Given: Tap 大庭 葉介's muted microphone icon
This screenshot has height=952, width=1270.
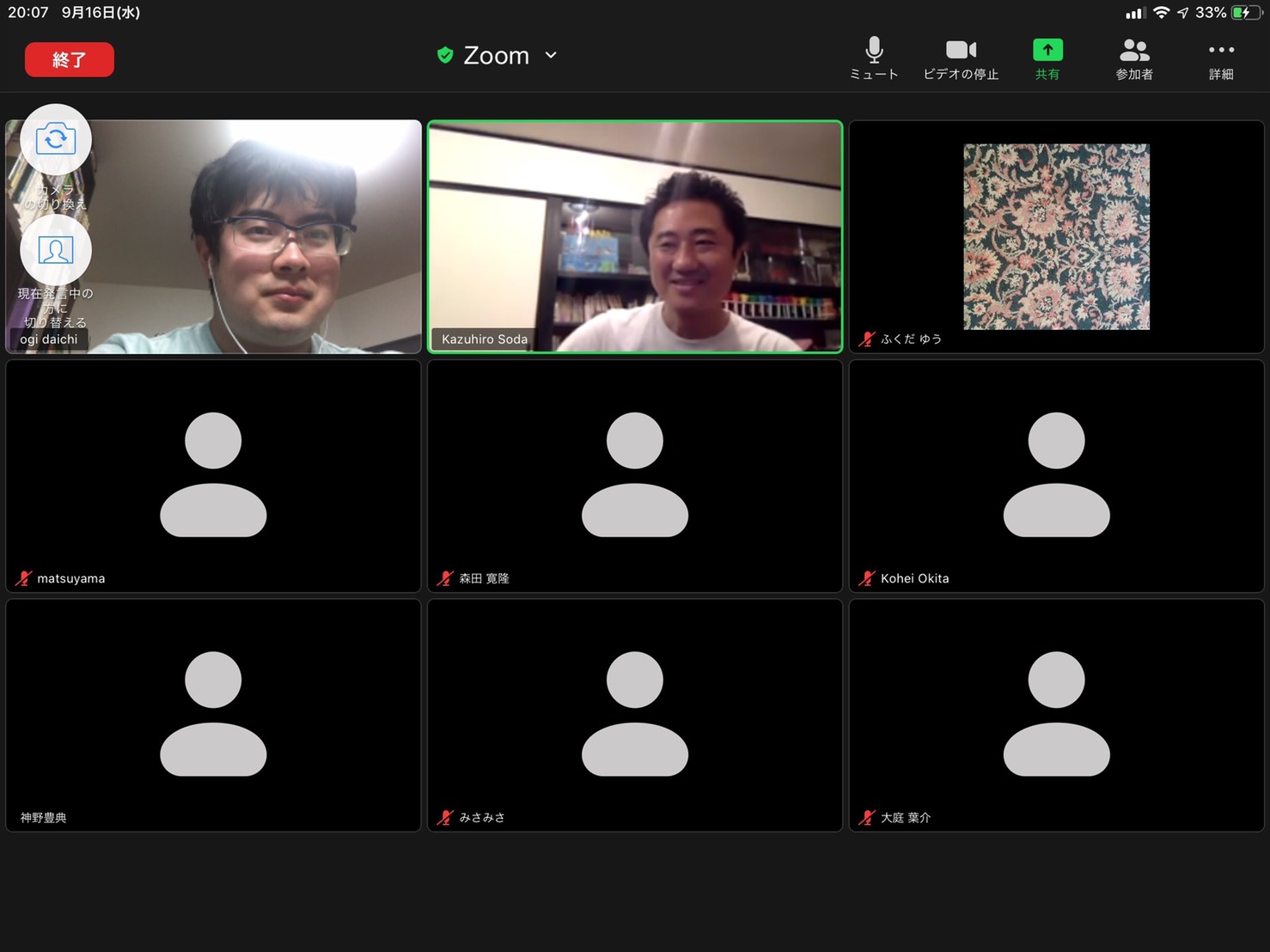Looking at the screenshot, I should (867, 817).
